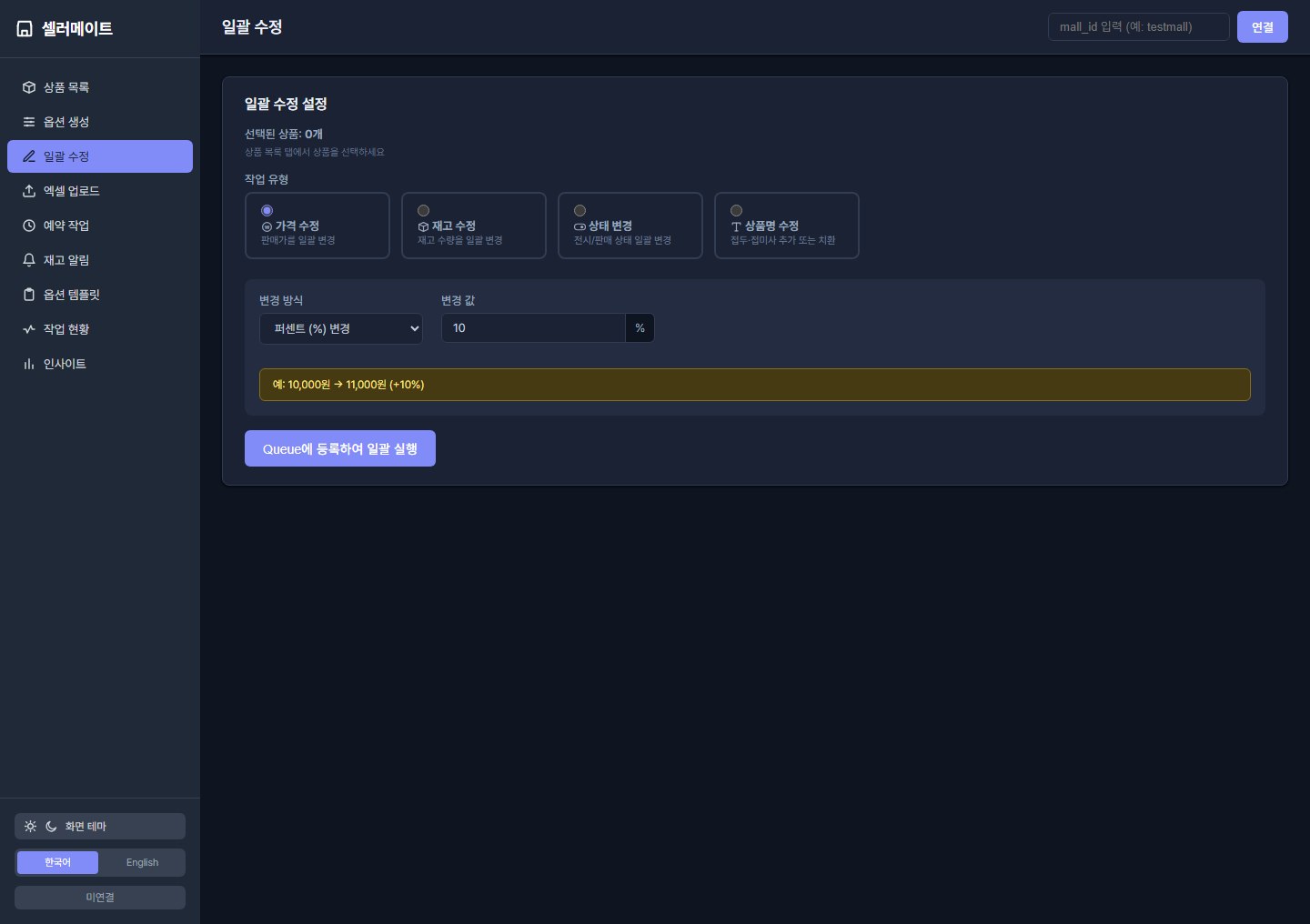The image size is (1310, 924).
Task: Select the 재고 수정 radio button
Action: coord(423,210)
